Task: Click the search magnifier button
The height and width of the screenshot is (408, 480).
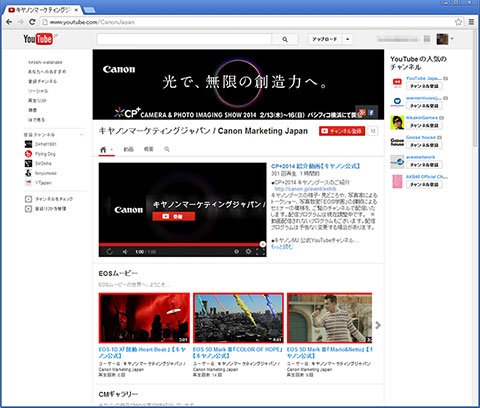Action: coord(285,39)
